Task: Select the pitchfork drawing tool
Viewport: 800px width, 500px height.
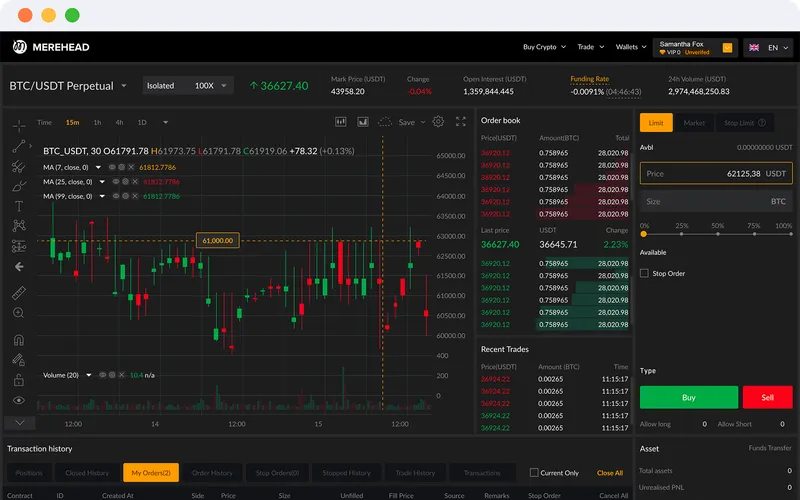Action: click(x=19, y=166)
